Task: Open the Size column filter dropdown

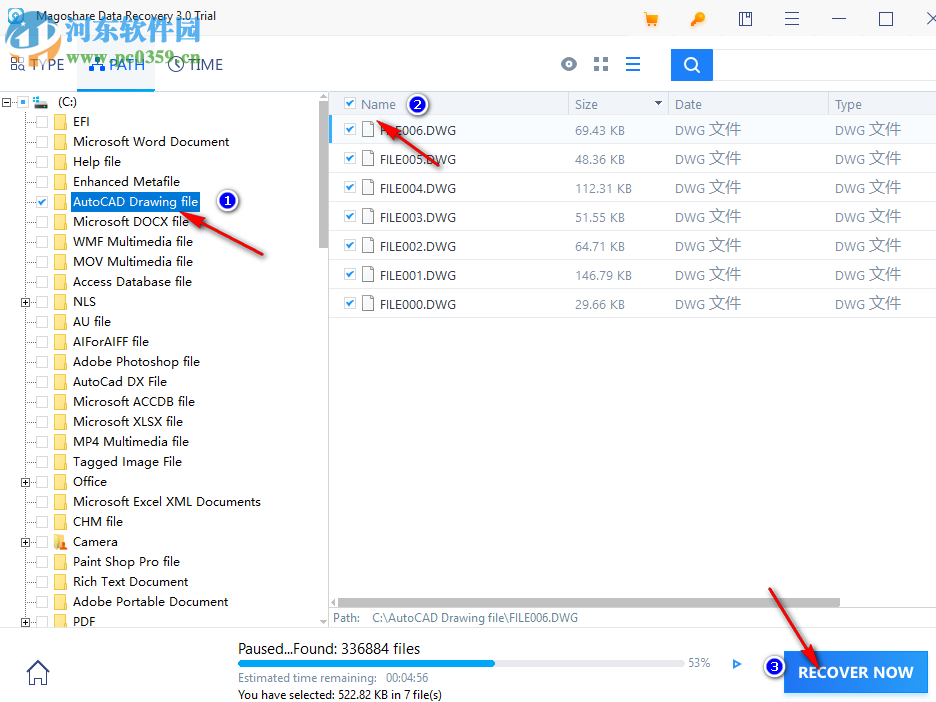Action: pos(658,103)
